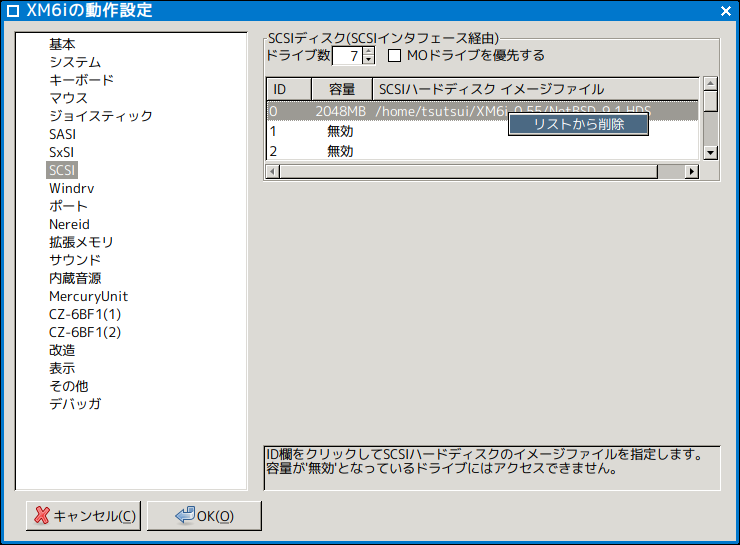Select 基本 in the settings list
The width and height of the screenshot is (740, 545).
[x=62, y=44]
